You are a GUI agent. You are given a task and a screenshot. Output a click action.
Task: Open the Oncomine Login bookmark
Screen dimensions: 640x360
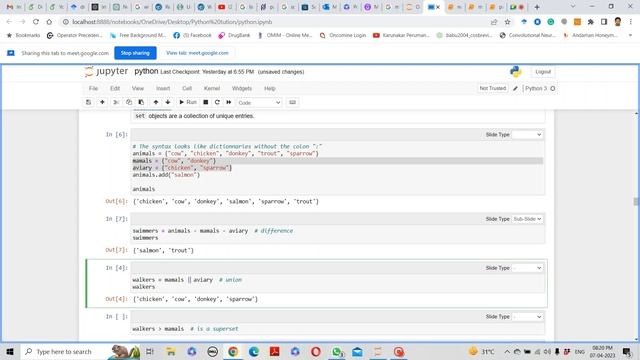pos(343,36)
